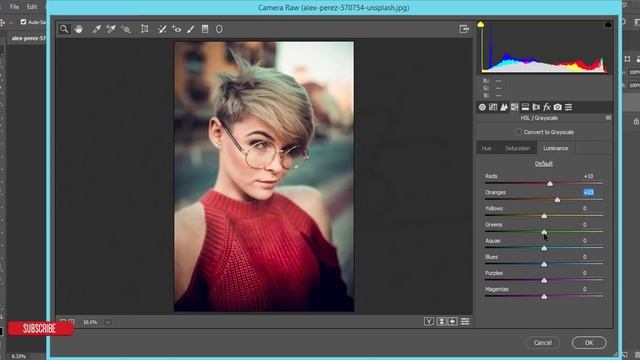Screen dimensions: 640x360
Task: Open the HSL / Grayscale panel flyout menu
Action: [x=608, y=118]
